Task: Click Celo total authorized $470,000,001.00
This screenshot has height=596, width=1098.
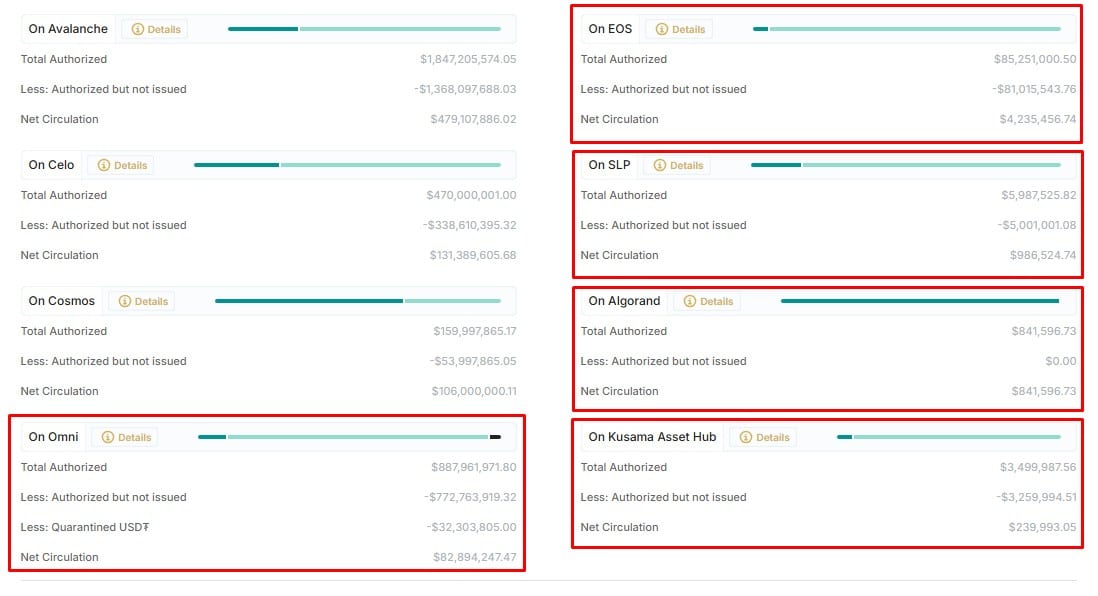Action: 471,195
